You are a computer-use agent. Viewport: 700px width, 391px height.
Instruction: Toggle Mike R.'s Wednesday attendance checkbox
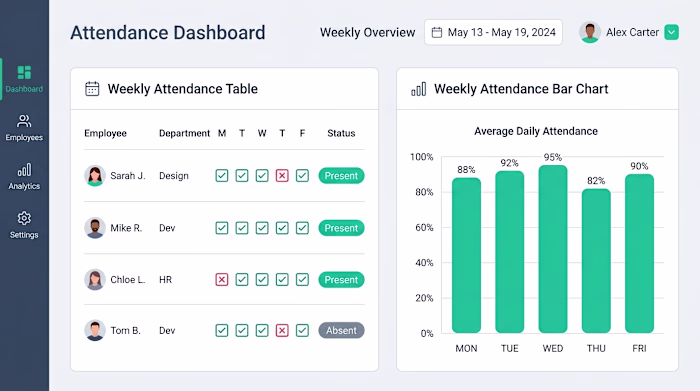click(262, 228)
